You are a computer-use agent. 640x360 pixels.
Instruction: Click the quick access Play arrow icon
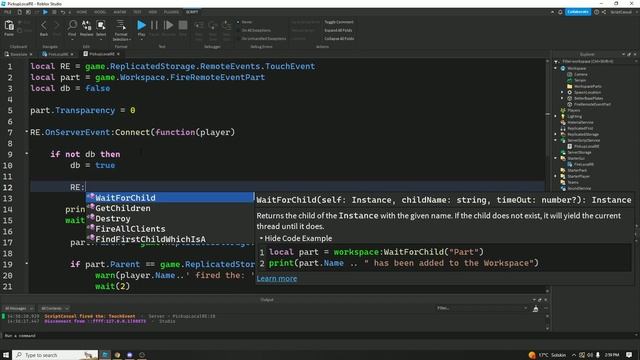[45, 12]
